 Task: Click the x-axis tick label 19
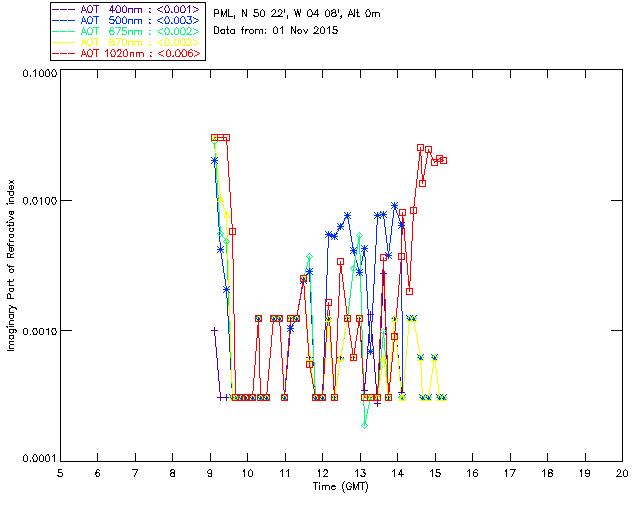[x=585, y=473]
